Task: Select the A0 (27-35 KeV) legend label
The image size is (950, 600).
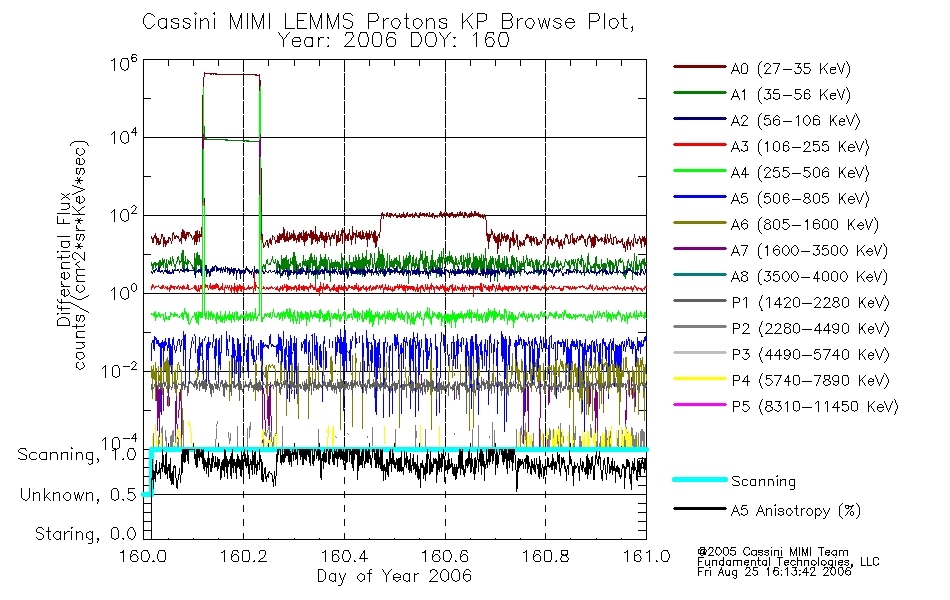Action: 791,68
